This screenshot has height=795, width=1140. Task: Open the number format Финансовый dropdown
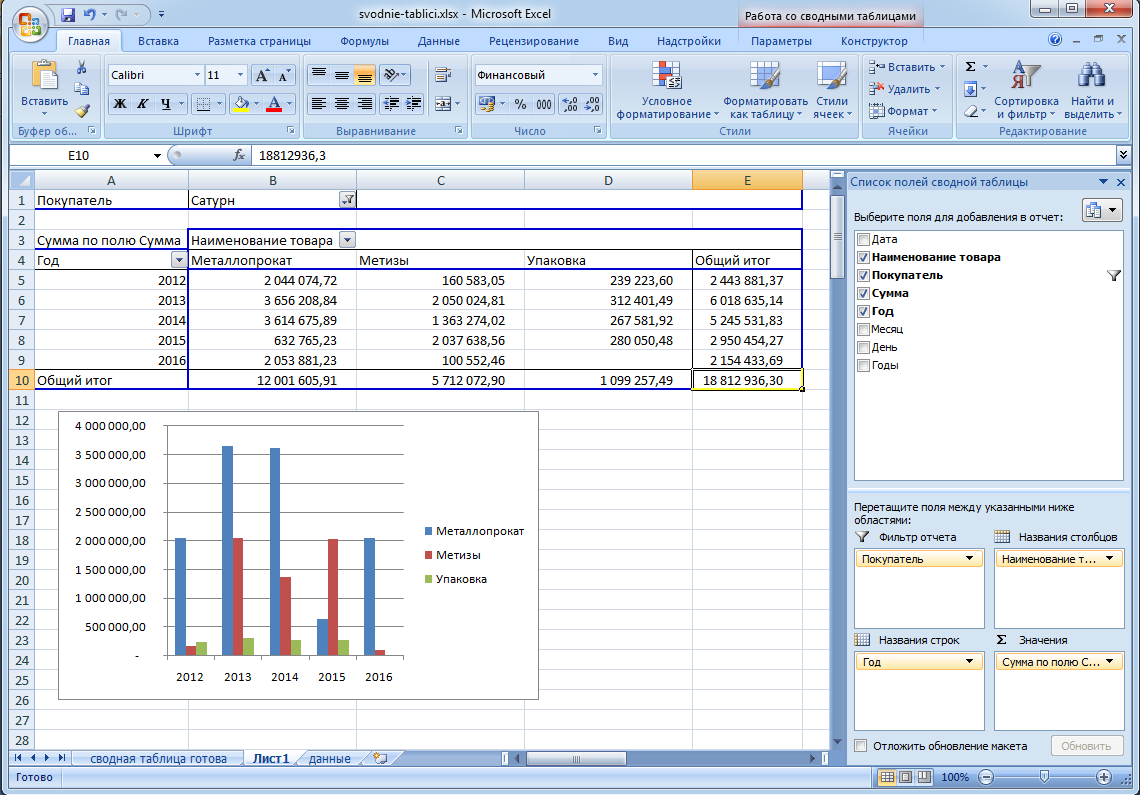[x=595, y=75]
